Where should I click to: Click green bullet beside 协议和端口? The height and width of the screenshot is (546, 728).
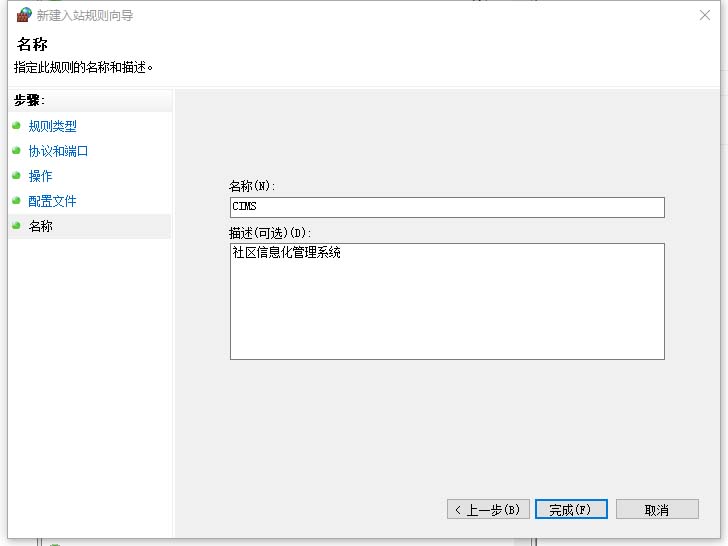click(16, 150)
